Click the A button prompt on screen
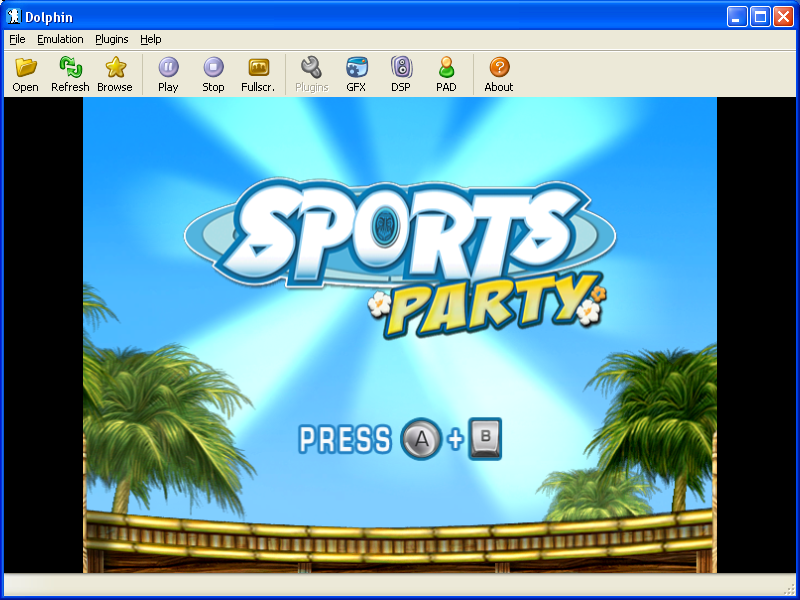The height and width of the screenshot is (600, 800). coord(420,439)
